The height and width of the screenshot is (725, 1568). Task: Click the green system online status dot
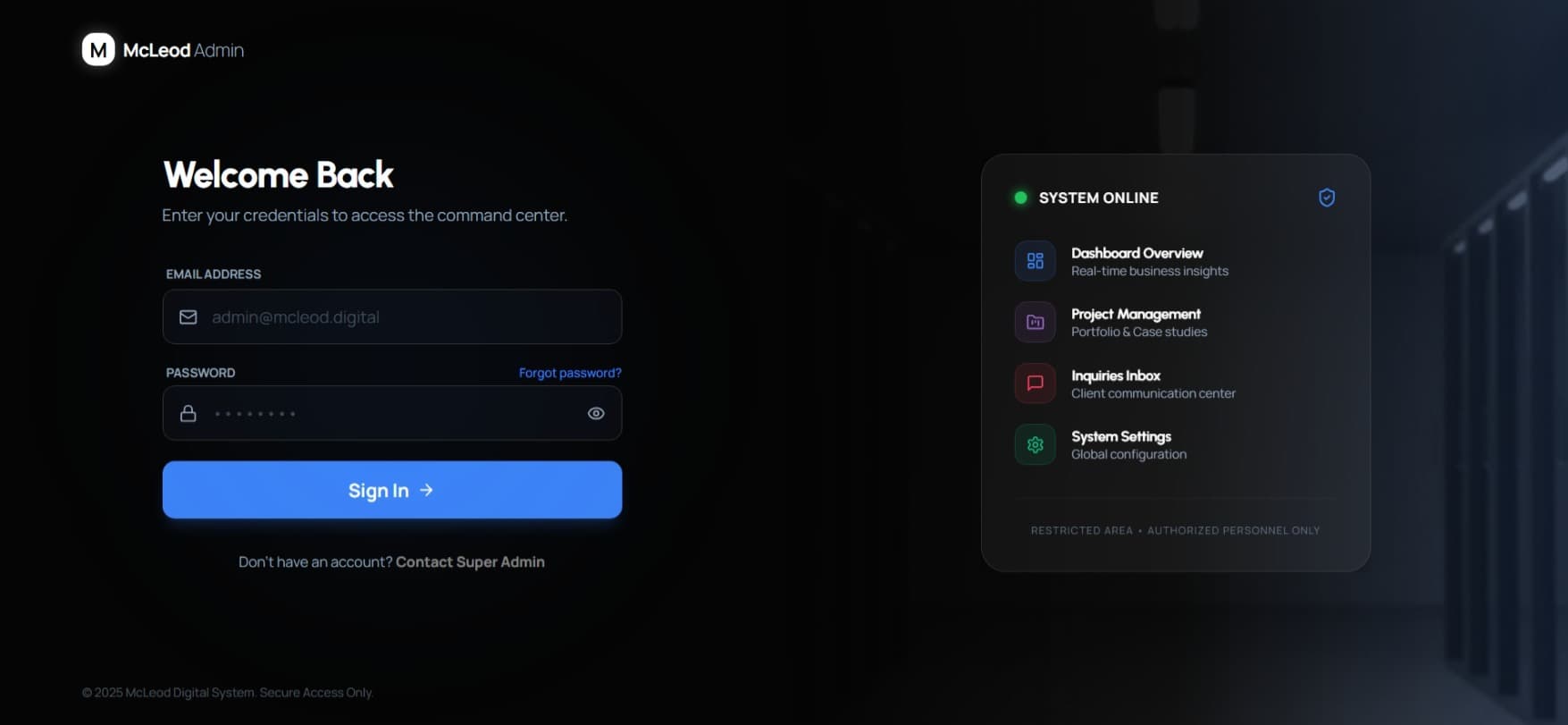click(1020, 198)
